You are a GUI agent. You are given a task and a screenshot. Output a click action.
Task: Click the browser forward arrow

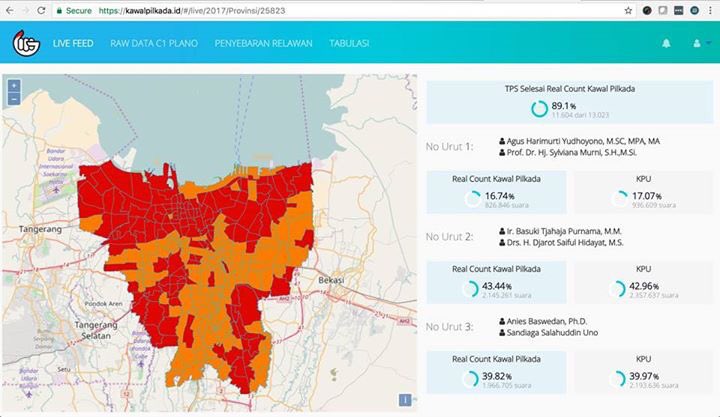point(26,10)
